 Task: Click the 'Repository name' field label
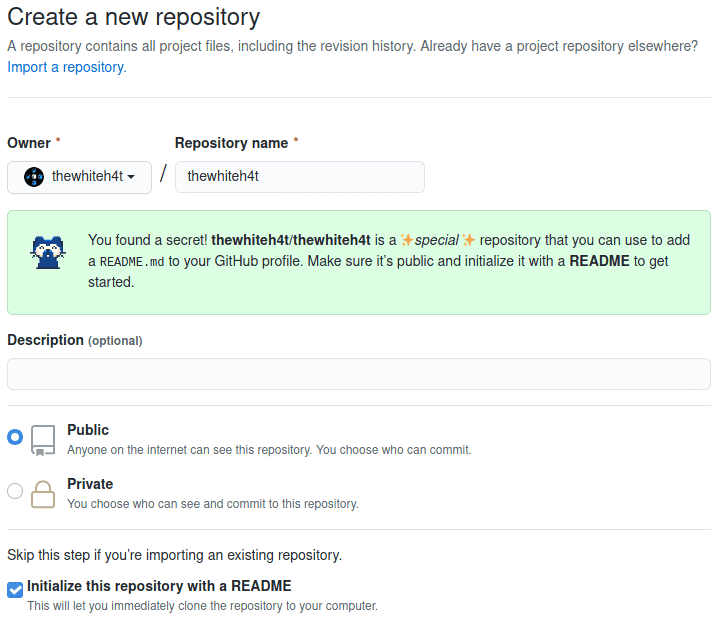(x=231, y=143)
